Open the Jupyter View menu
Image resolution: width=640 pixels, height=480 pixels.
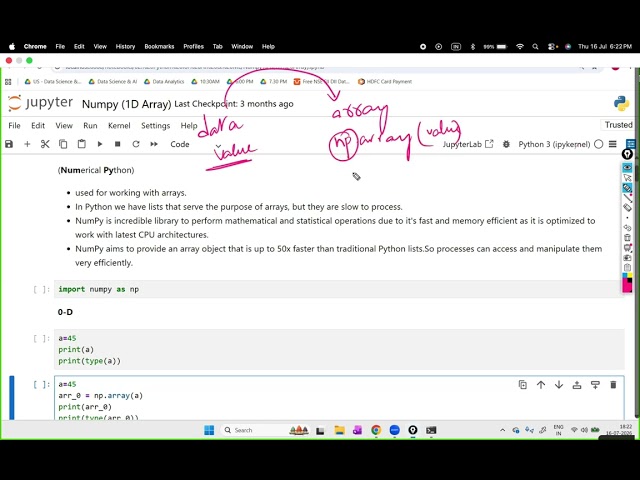point(64,125)
